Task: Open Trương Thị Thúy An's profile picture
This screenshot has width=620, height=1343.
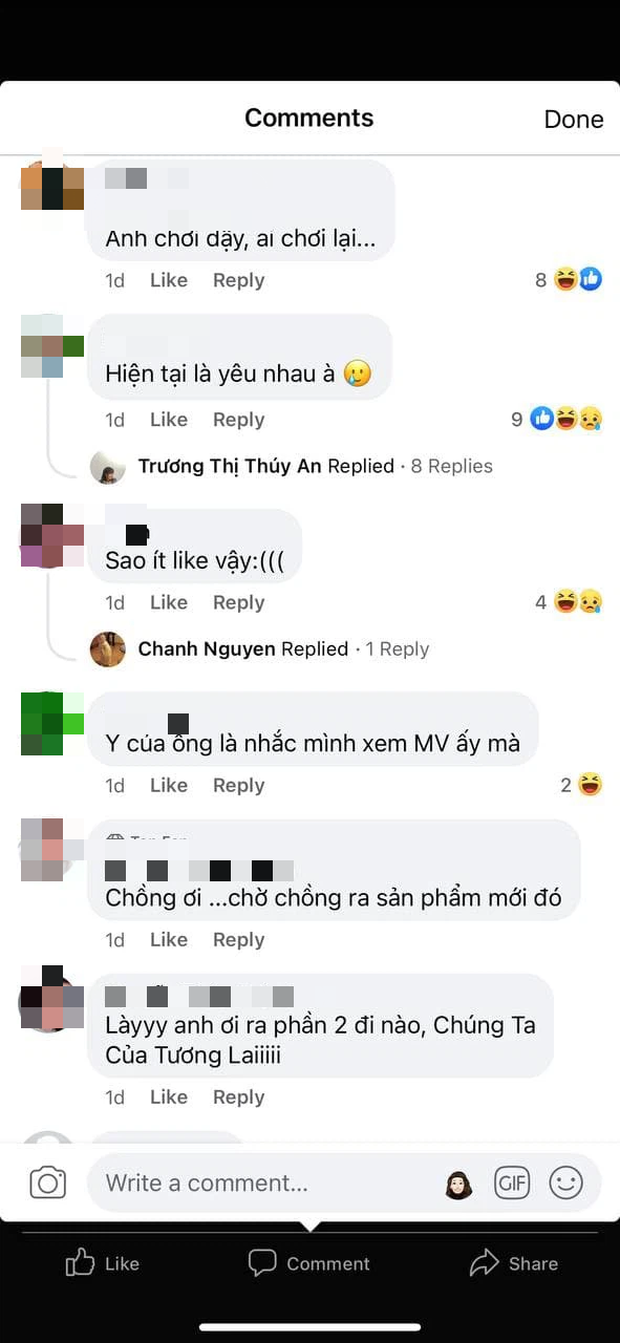Action: (x=108, y=466)
